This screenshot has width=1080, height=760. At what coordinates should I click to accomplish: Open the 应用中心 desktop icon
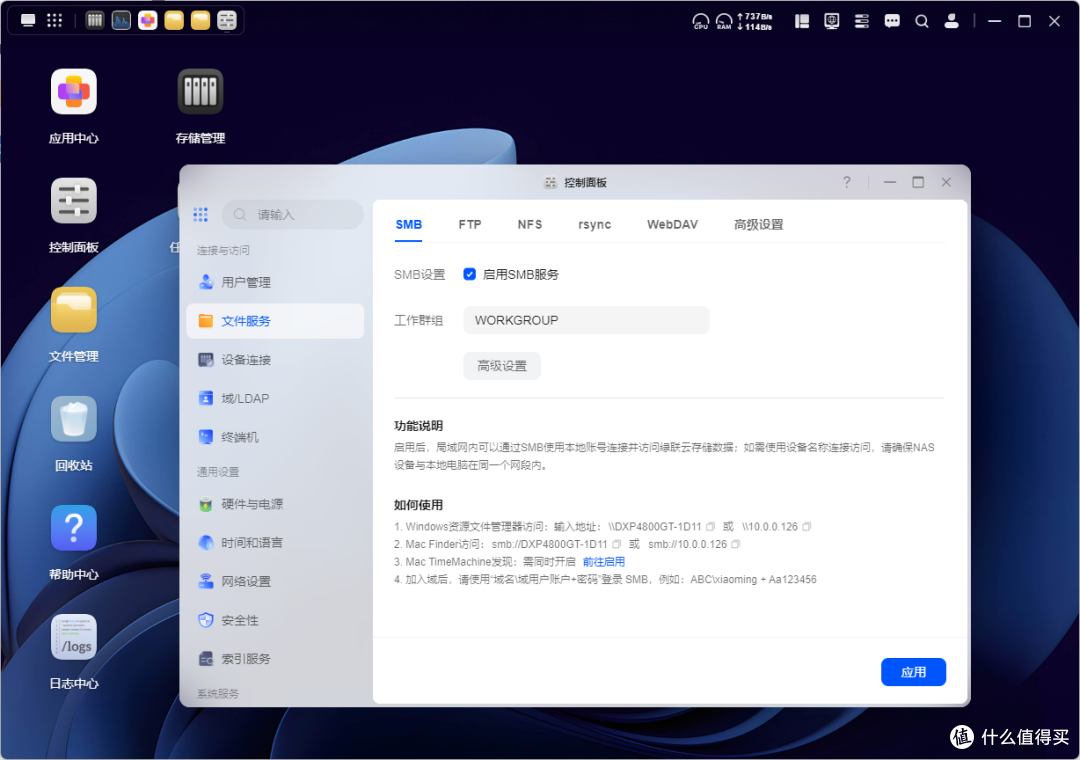74,92
